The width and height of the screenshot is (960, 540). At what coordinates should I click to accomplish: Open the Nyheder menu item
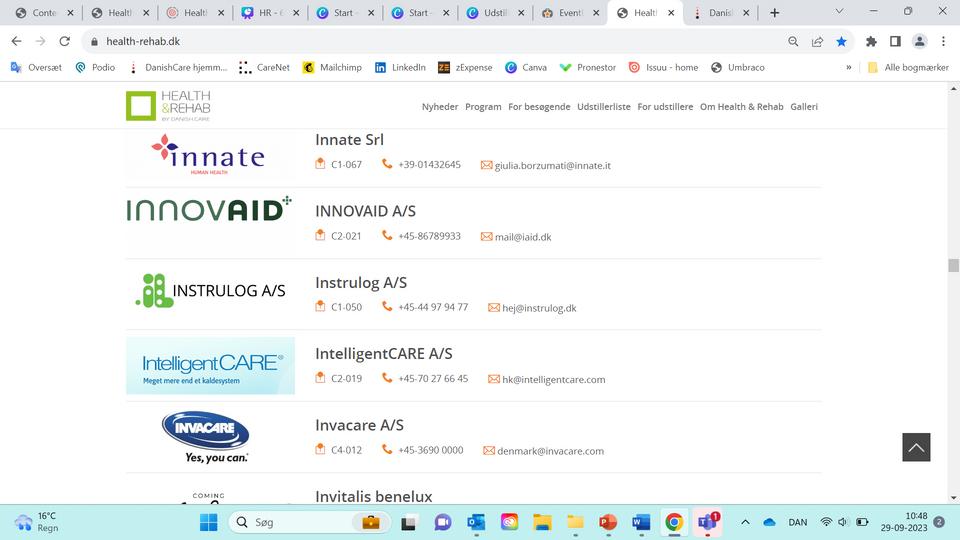(440, 107)
